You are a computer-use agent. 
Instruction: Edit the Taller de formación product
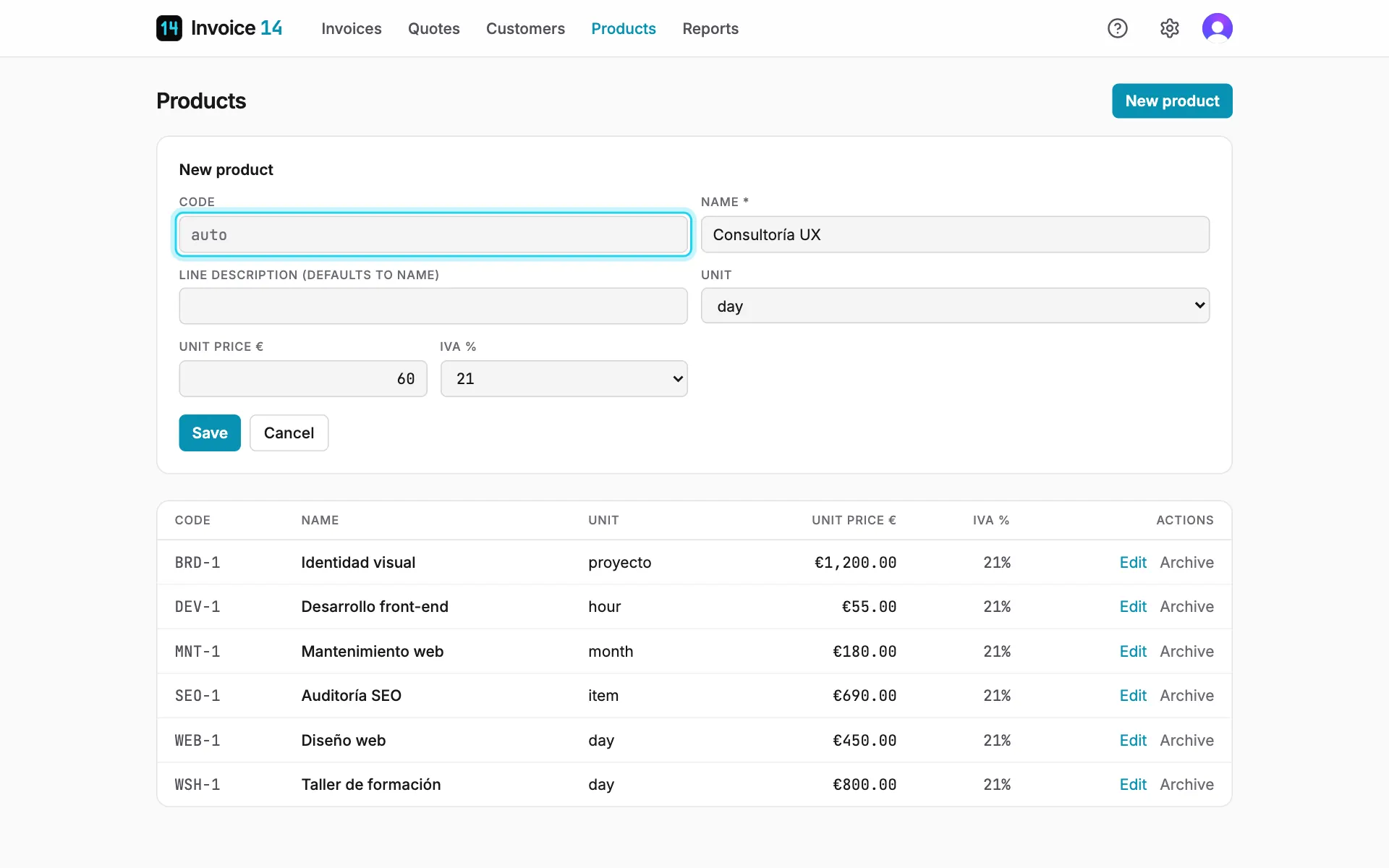(1133, 784)
